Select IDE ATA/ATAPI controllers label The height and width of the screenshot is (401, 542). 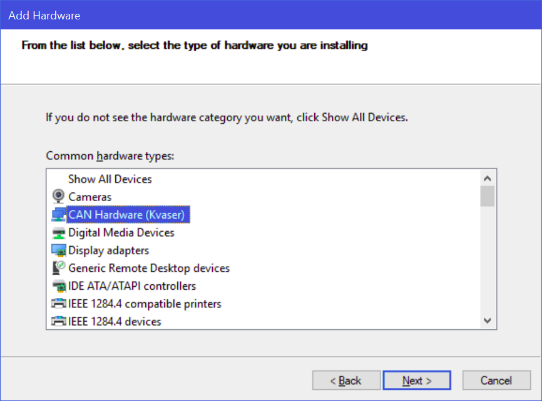[132, 286]
